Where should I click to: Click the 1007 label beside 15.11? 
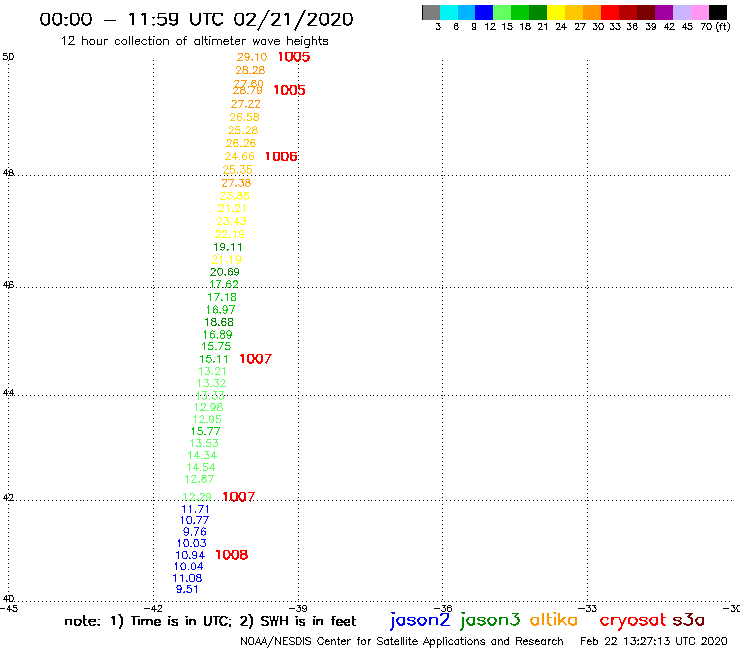(255, 359)
